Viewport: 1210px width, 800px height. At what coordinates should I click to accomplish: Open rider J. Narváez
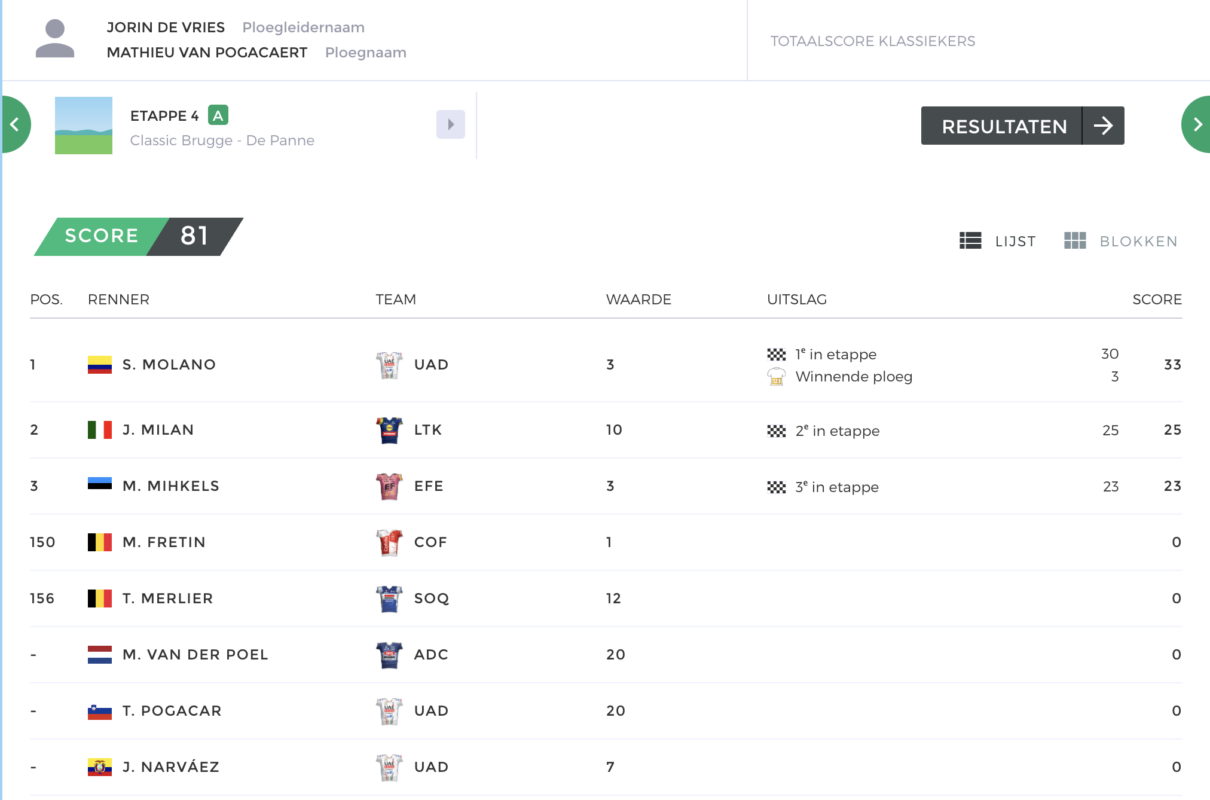pyautogui.click(x=171, y=767)
